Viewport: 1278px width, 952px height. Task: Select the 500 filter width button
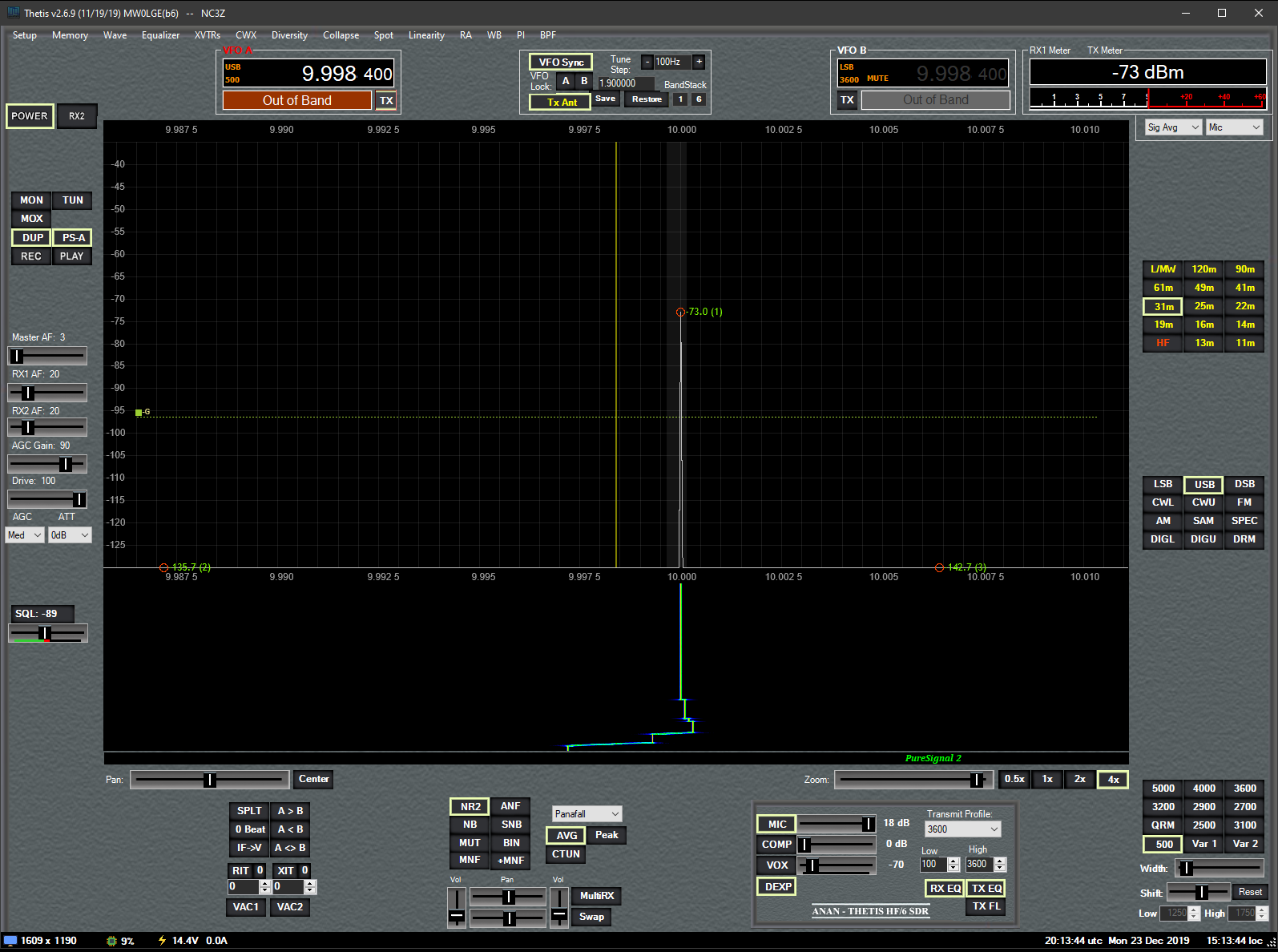pyautogui.click(x=1163, y=845)
